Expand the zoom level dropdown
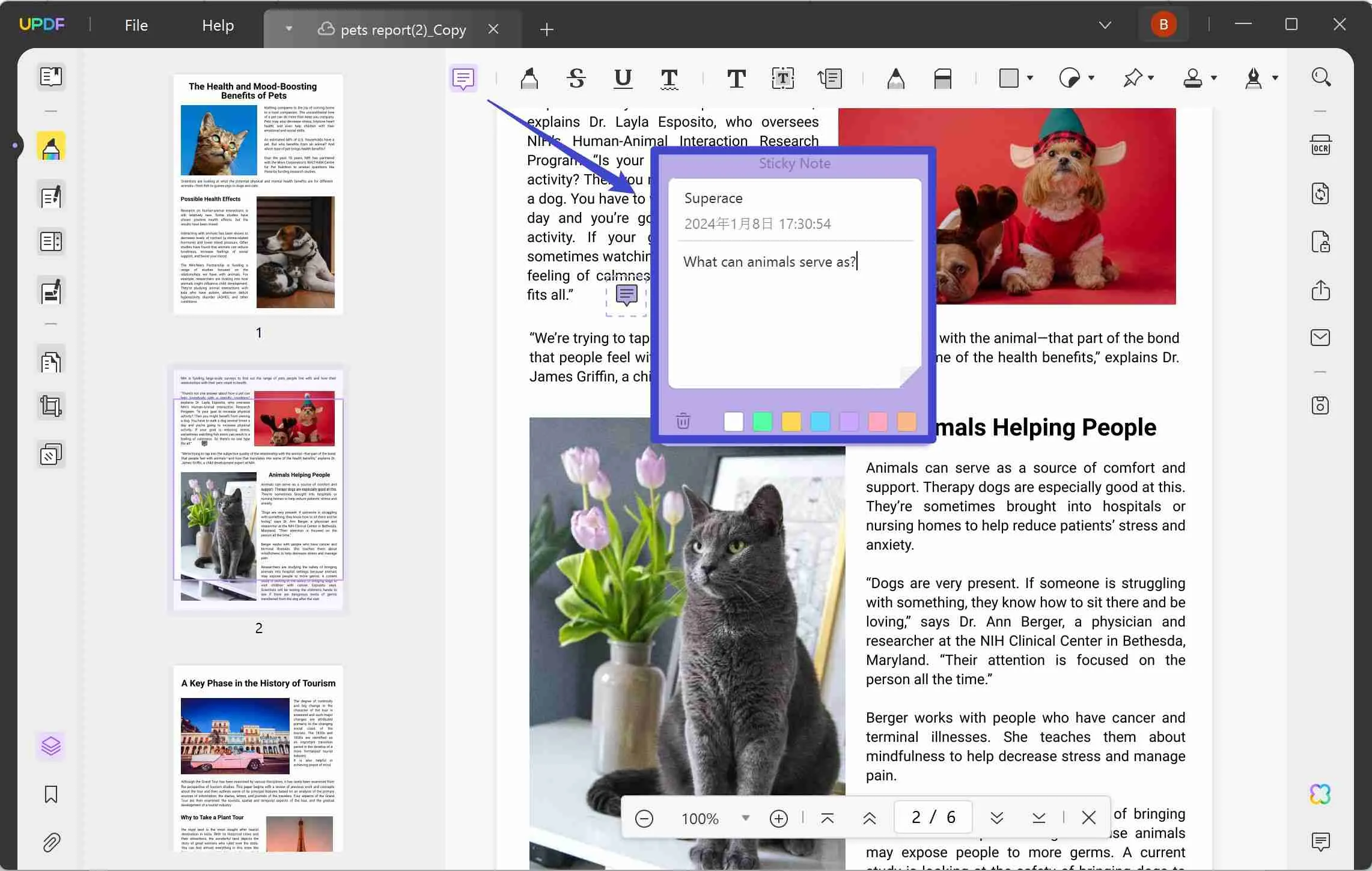This screenshot has width=1372, height=871. click(x=745, y=819)
